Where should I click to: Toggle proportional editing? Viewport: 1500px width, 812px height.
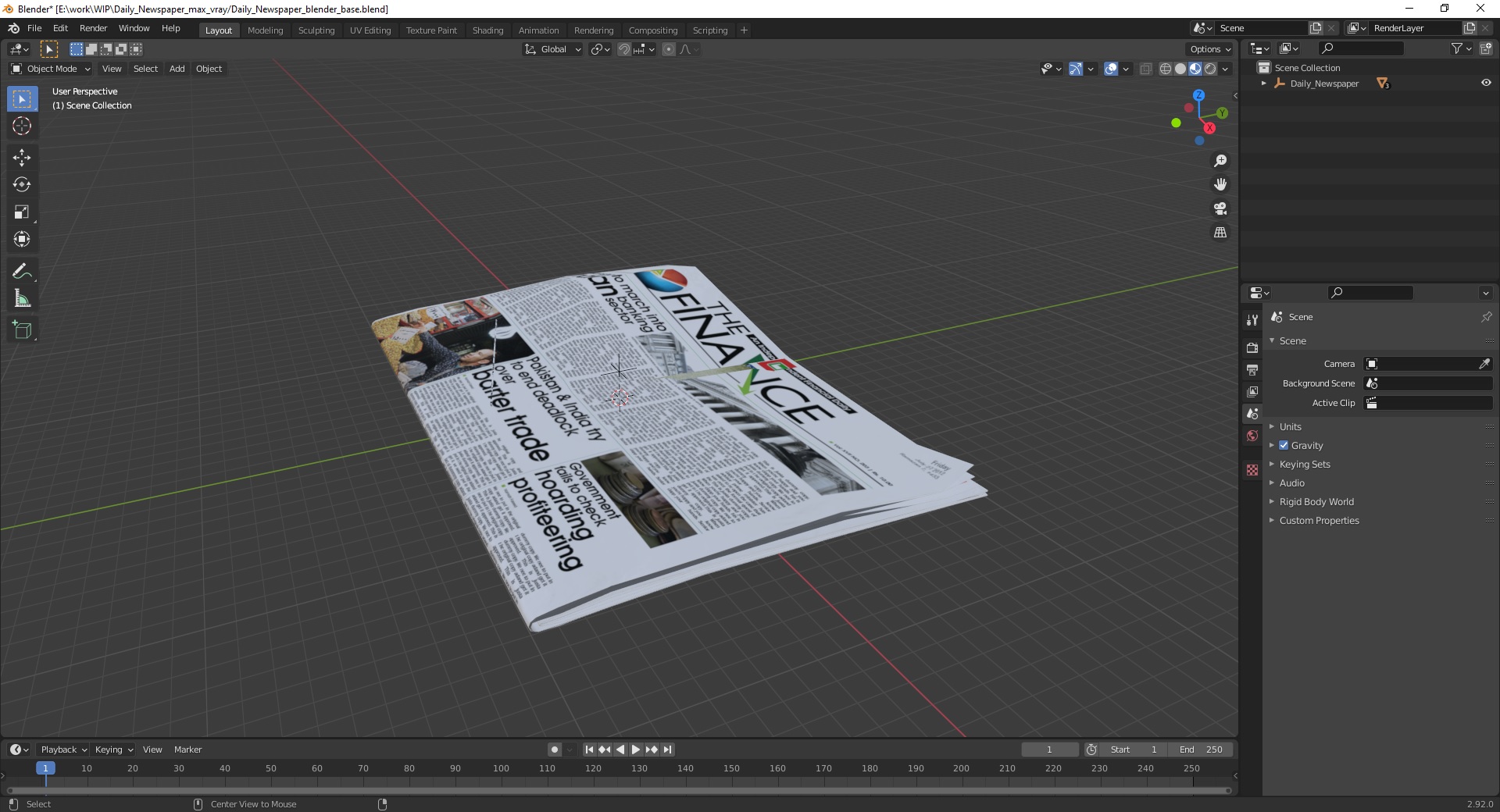[669, 49]
